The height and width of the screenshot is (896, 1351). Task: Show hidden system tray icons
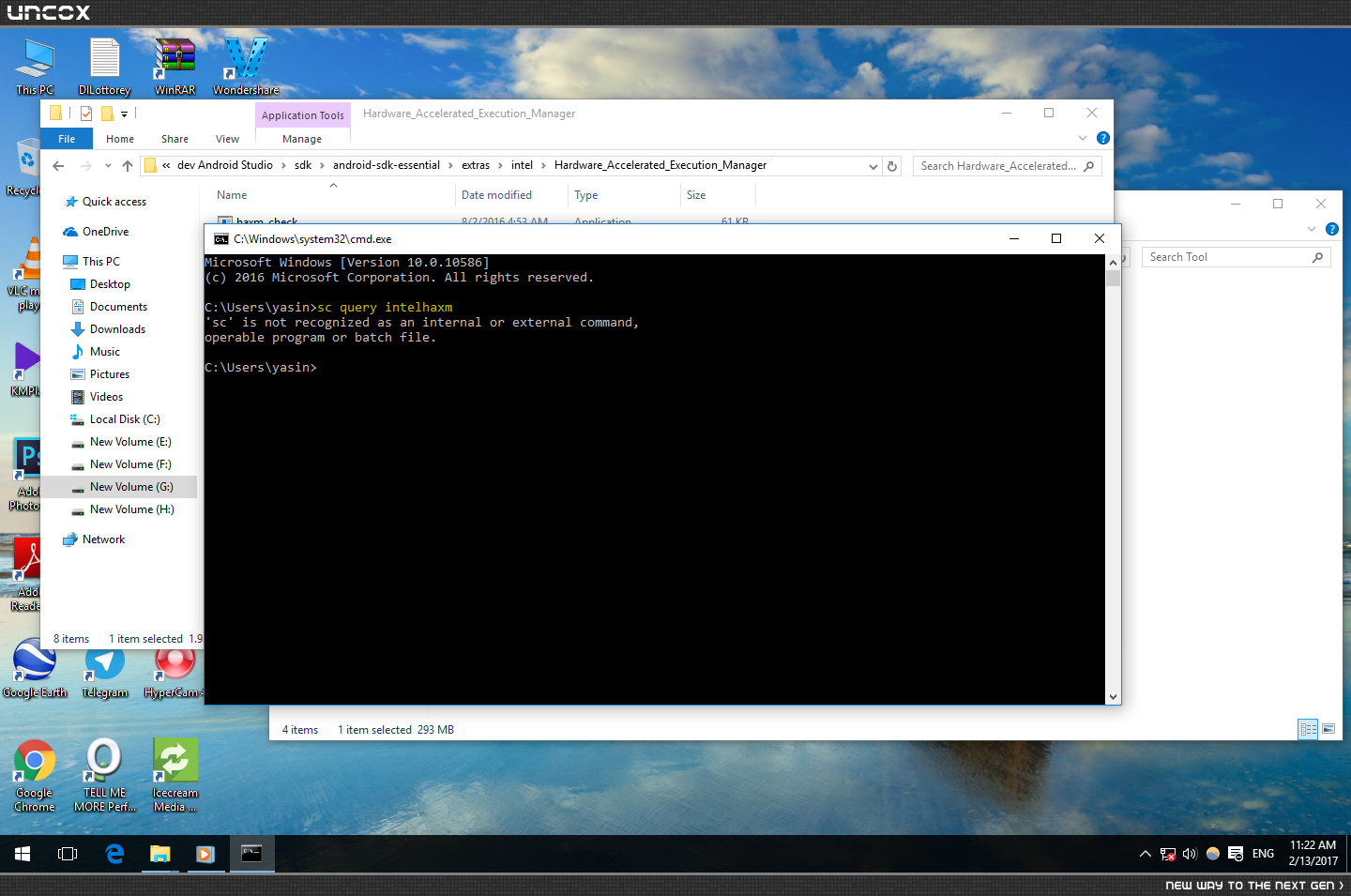(1146, 854)
